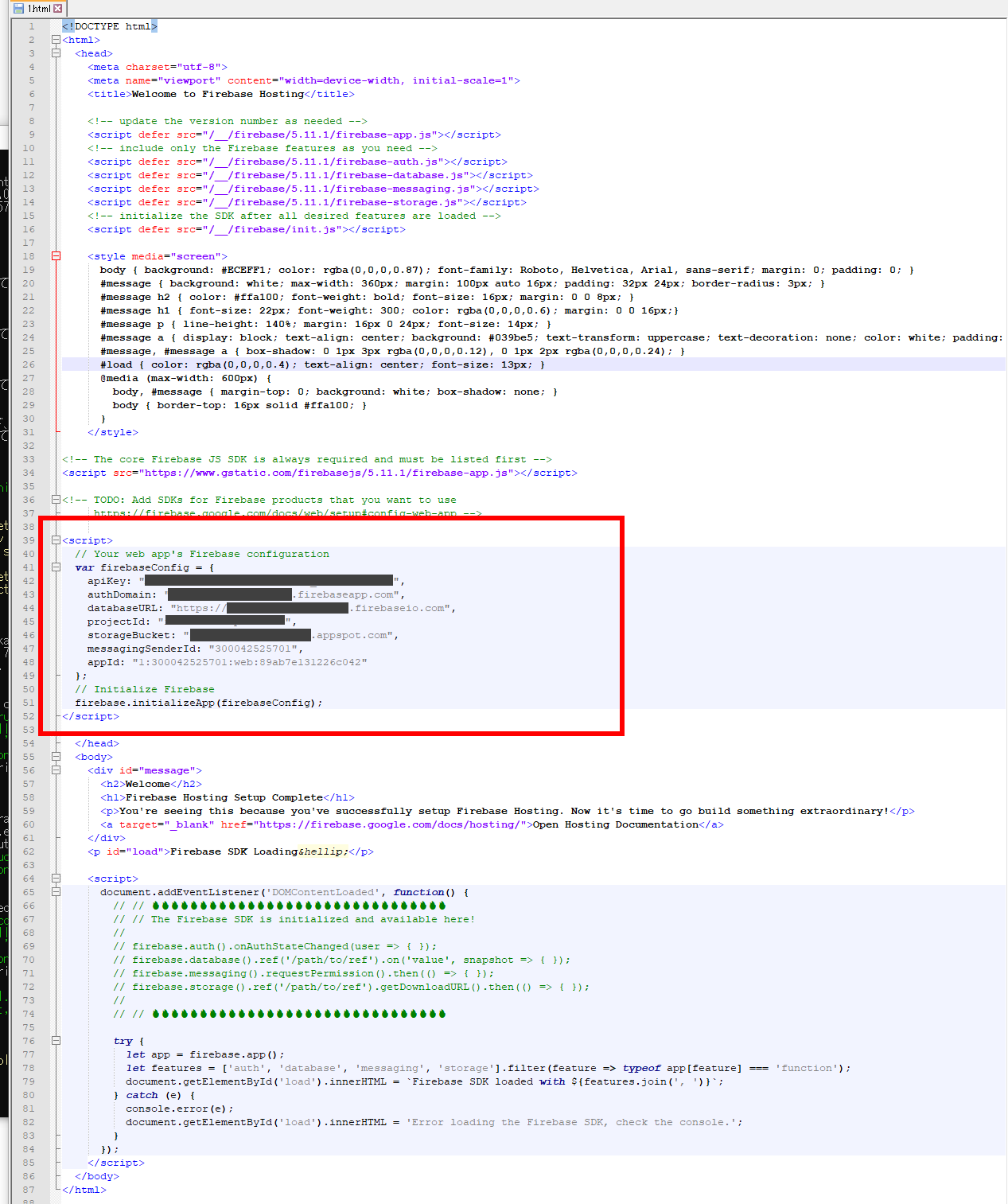Screen dimensions: 1008x1204
Task: Close the 1.html tab via its red X
Action: 58,8
